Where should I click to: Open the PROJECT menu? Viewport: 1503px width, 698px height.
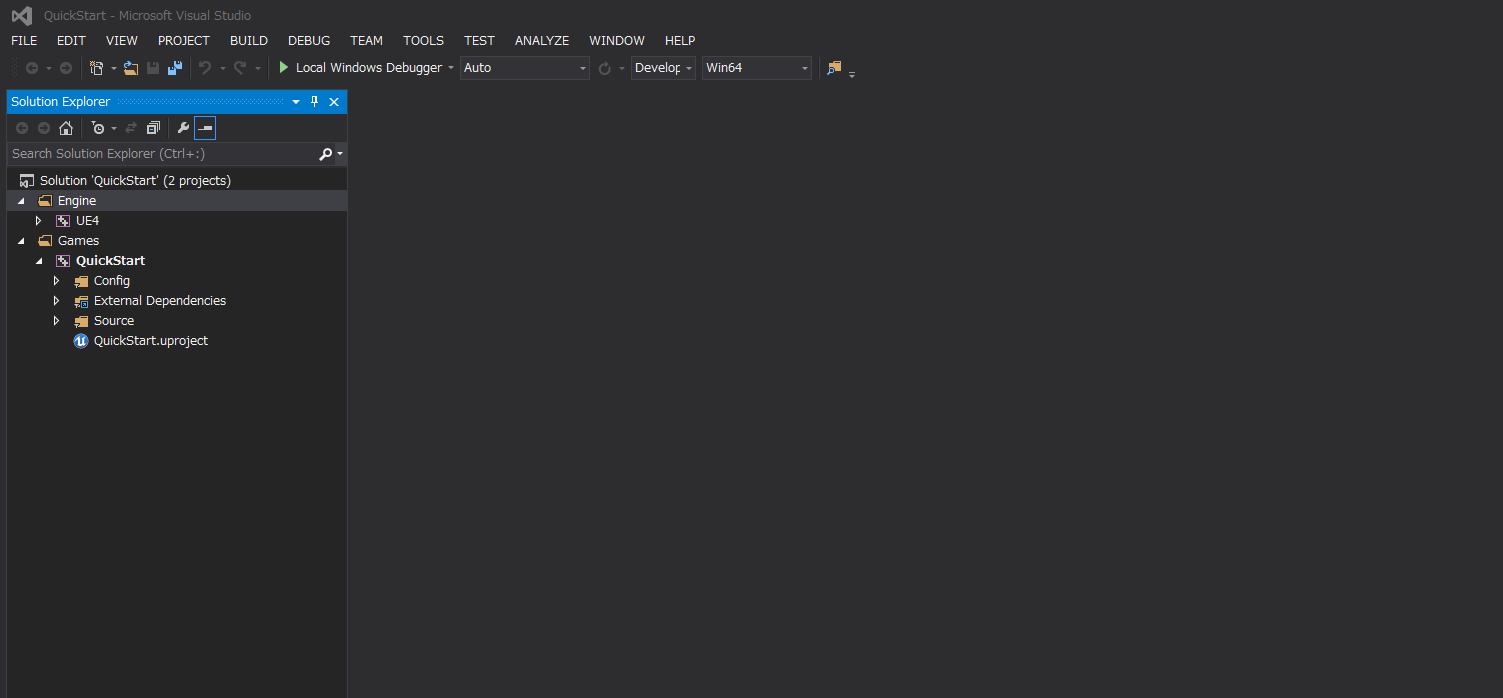(184, 41)
